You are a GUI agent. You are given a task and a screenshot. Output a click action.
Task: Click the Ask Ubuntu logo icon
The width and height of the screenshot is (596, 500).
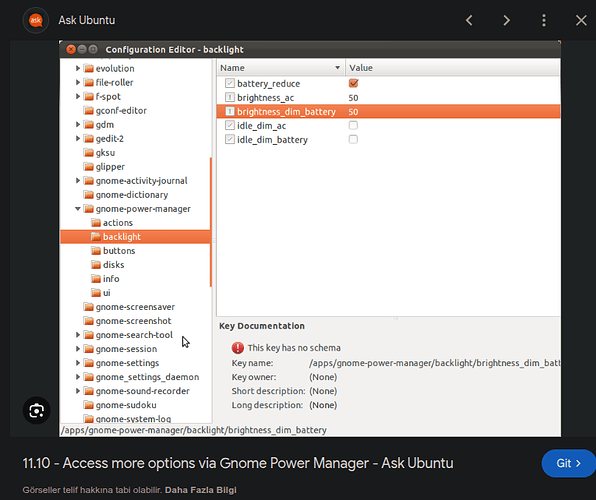point(36,20)
